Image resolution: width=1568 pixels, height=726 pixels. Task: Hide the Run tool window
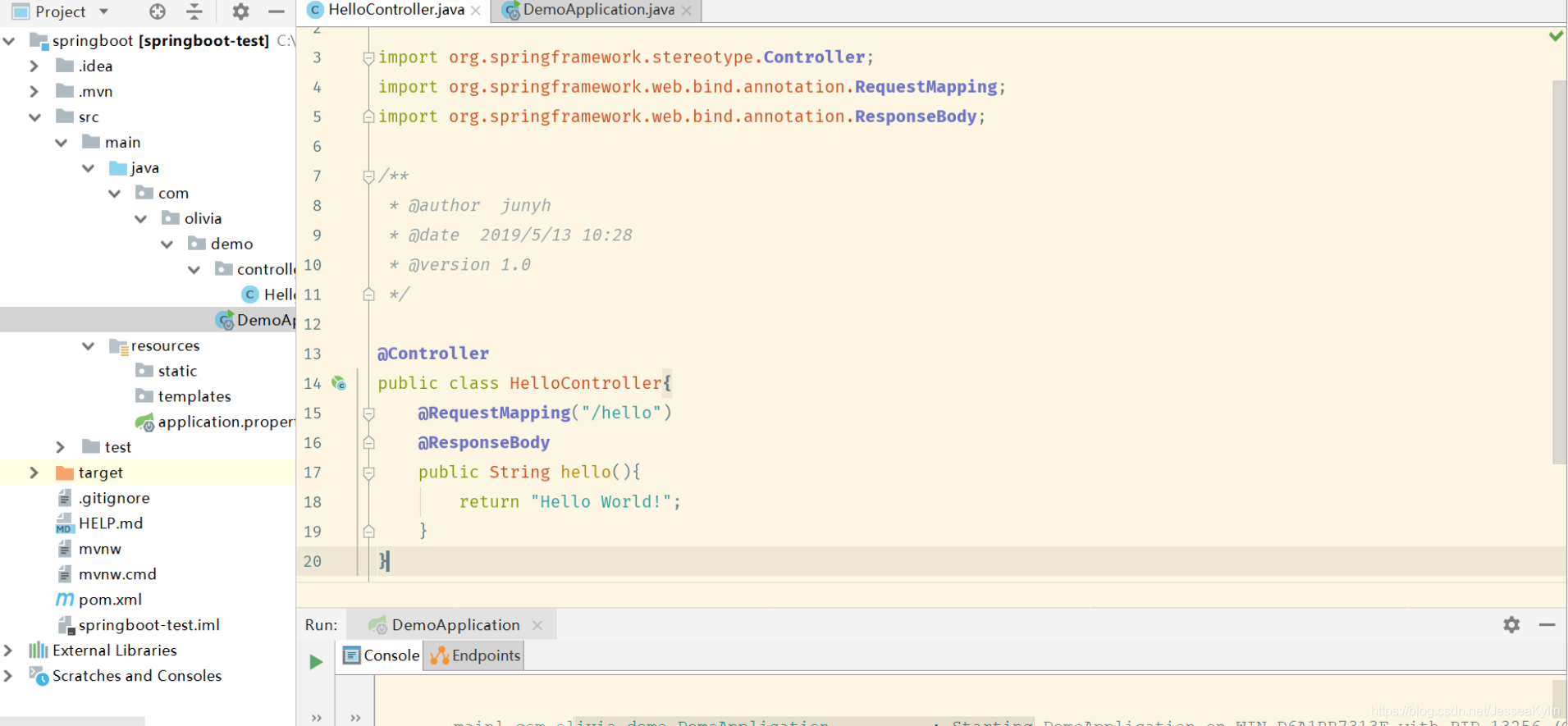coord(1547,625)
